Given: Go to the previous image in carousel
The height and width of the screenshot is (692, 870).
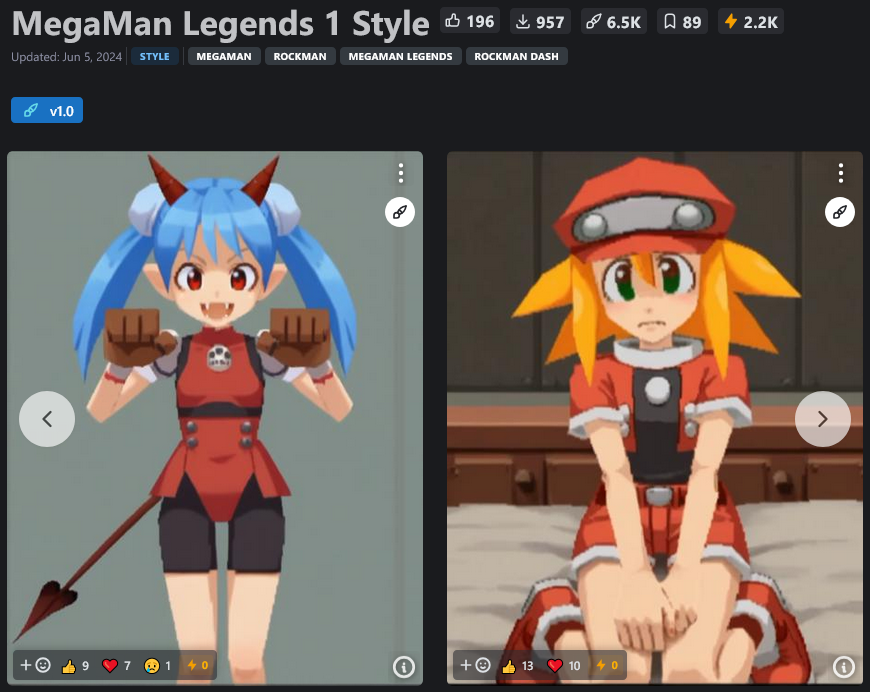Looking at the screenshot, I should tap(47, 419).
